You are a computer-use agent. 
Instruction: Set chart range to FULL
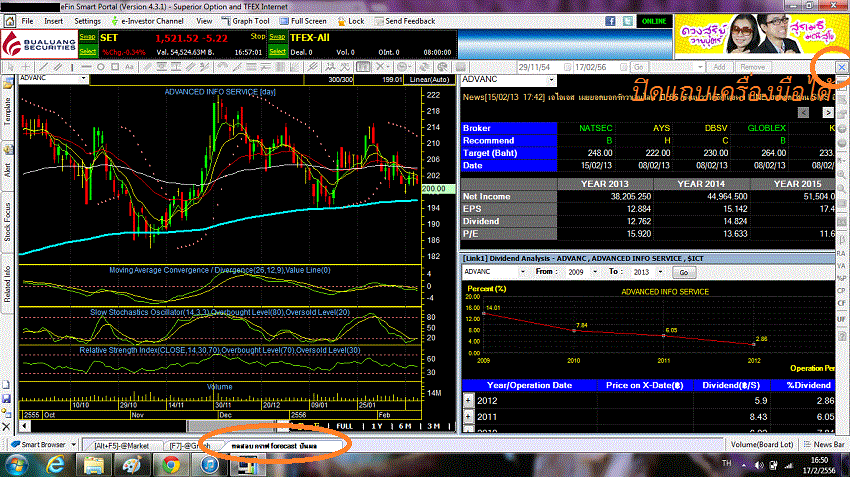pyautogui.click(x=345, y=426)
